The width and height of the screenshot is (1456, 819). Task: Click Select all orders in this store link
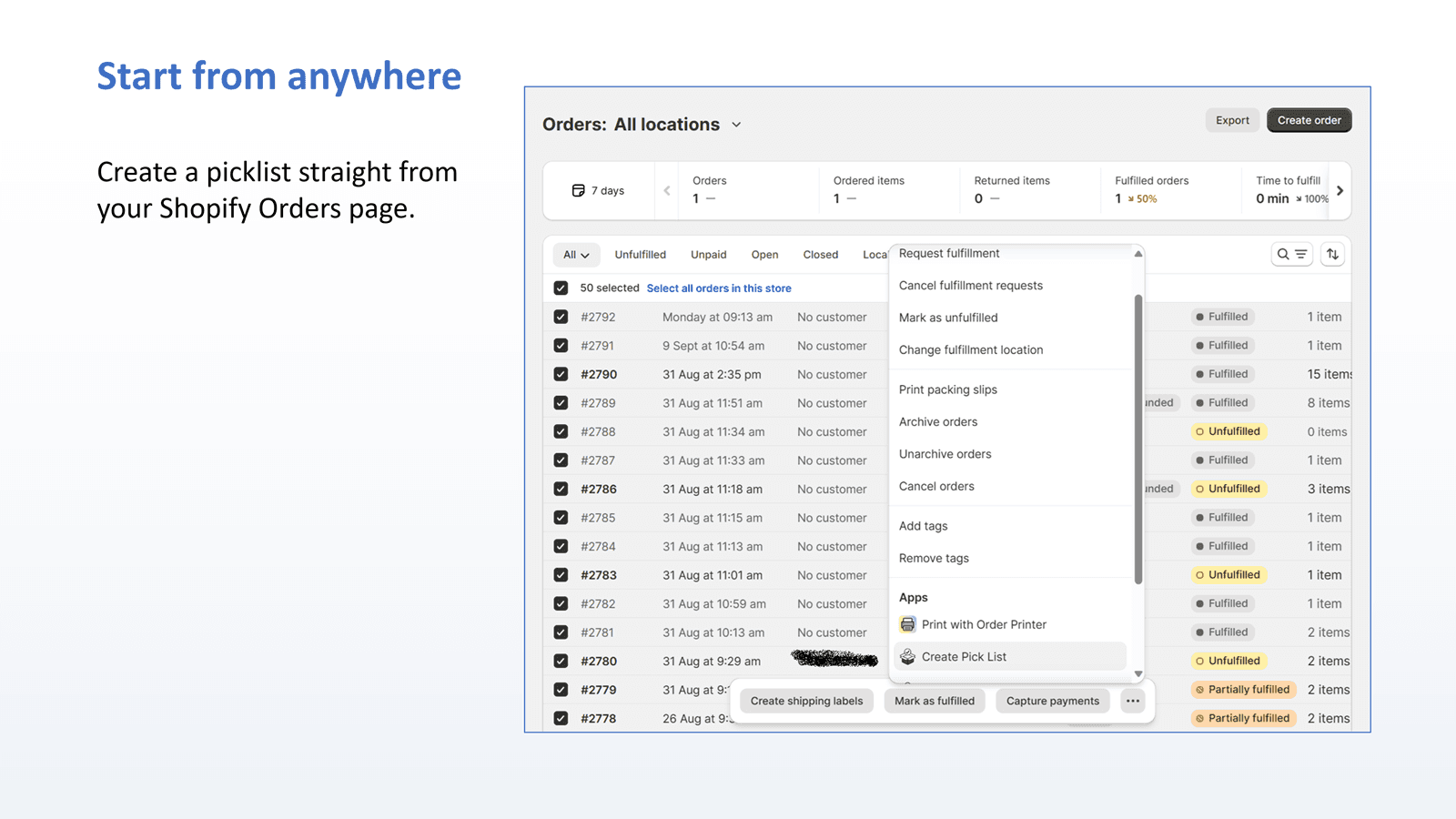tap(719, 288)
